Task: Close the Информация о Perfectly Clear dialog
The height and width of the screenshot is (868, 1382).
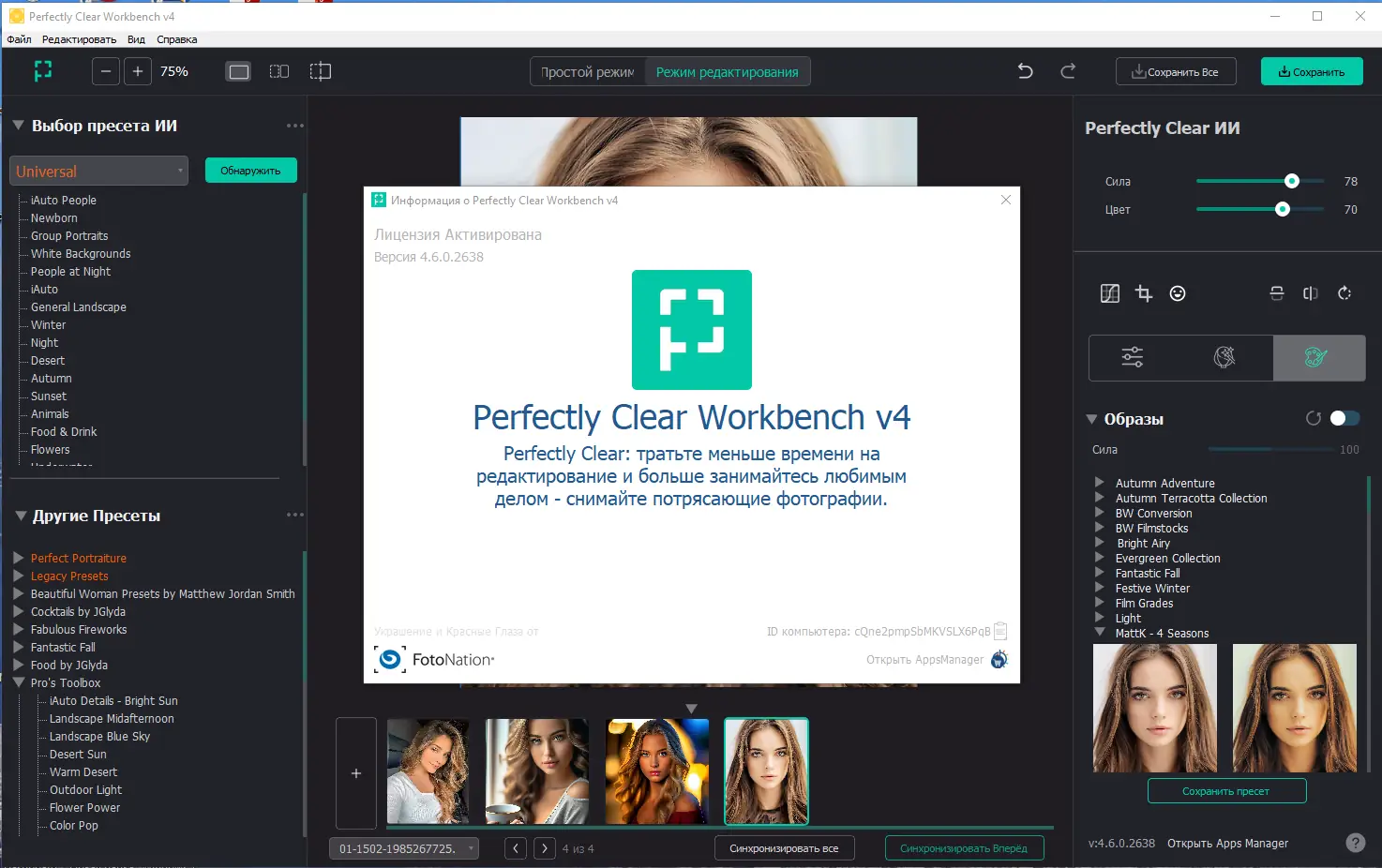Action: point(1006,200)
